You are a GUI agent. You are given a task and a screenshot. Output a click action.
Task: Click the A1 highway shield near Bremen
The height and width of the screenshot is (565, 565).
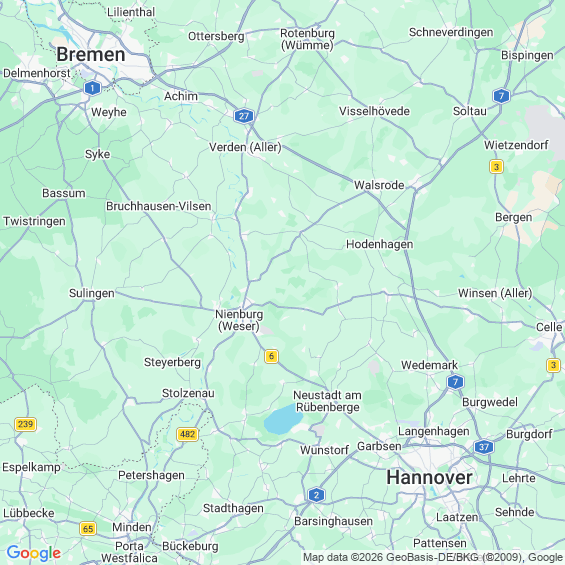92,88
